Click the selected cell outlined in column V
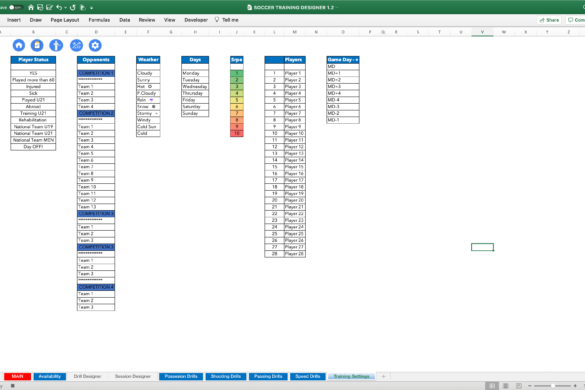 pyautogui.click(x=482, y=247)
